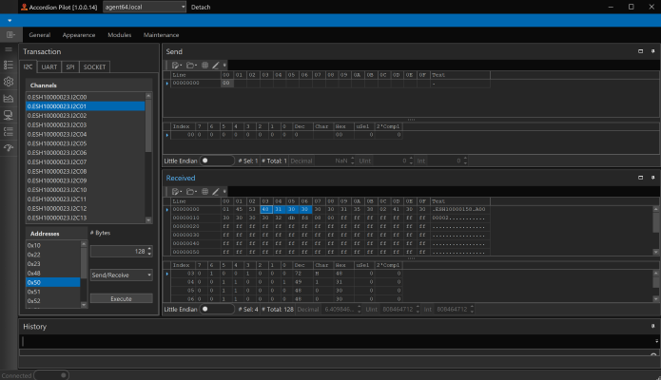Click the 00 byte cell in Send grid

[226, 83]
